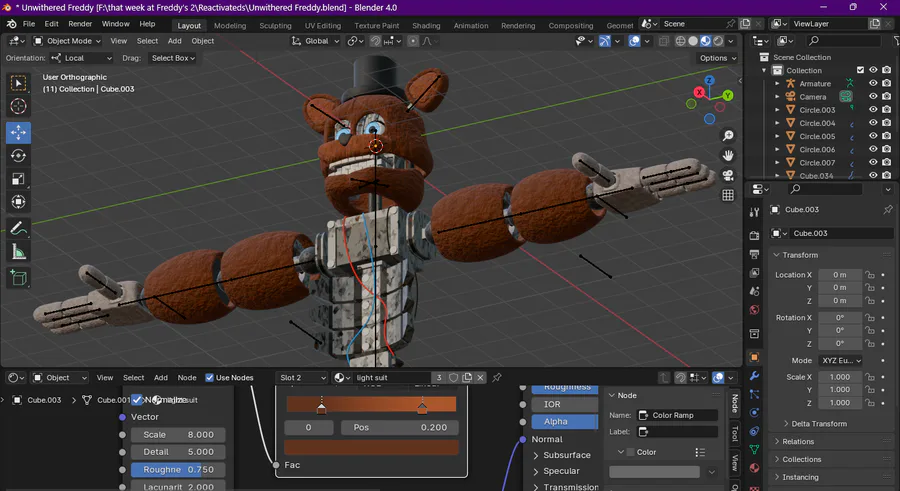Open the Render menu
Image resolution: width=900 pixels, height=491 pixels.
coord(80,24)
